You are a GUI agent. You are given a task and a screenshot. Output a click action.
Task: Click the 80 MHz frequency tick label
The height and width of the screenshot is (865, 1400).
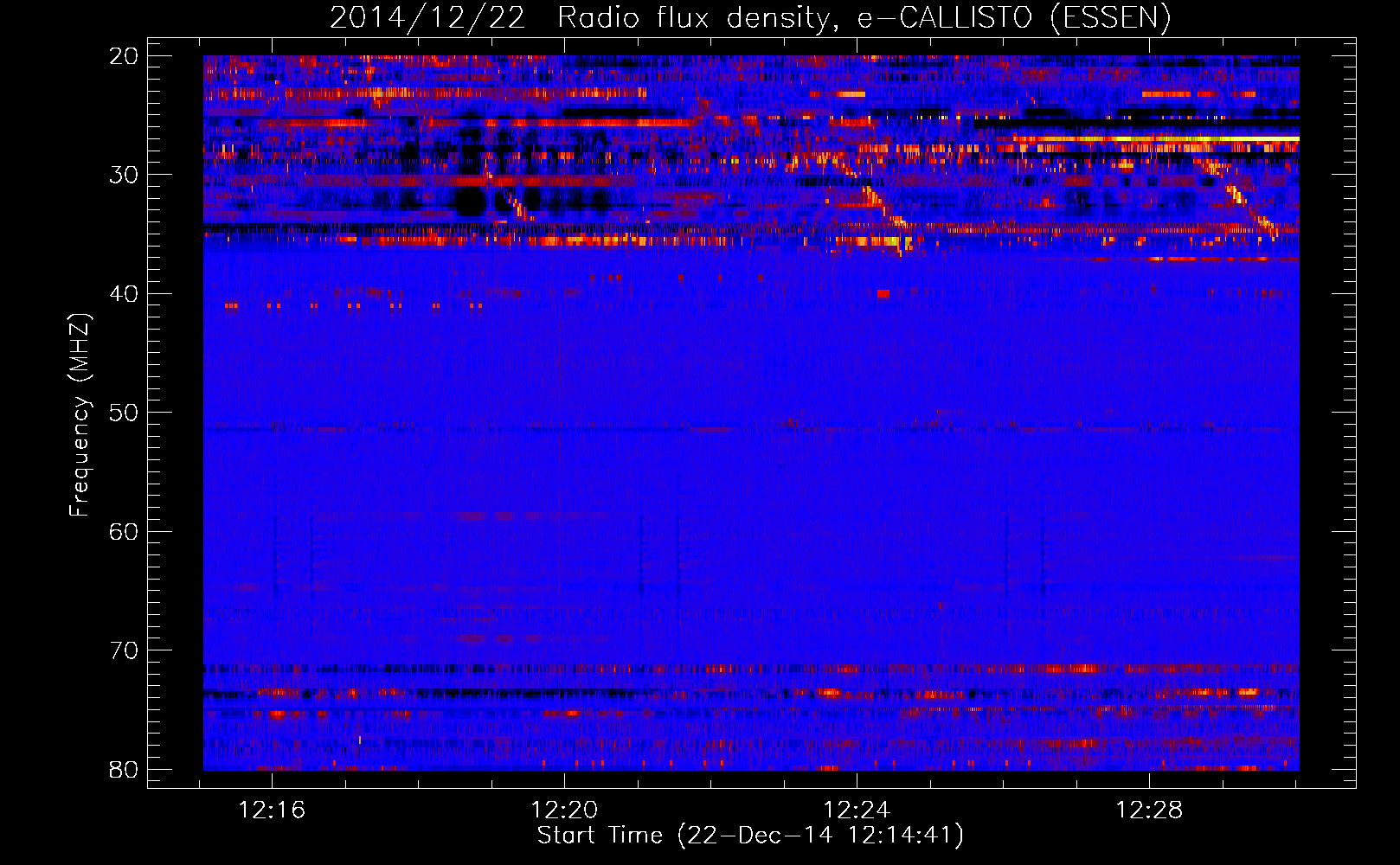point(125,769)
